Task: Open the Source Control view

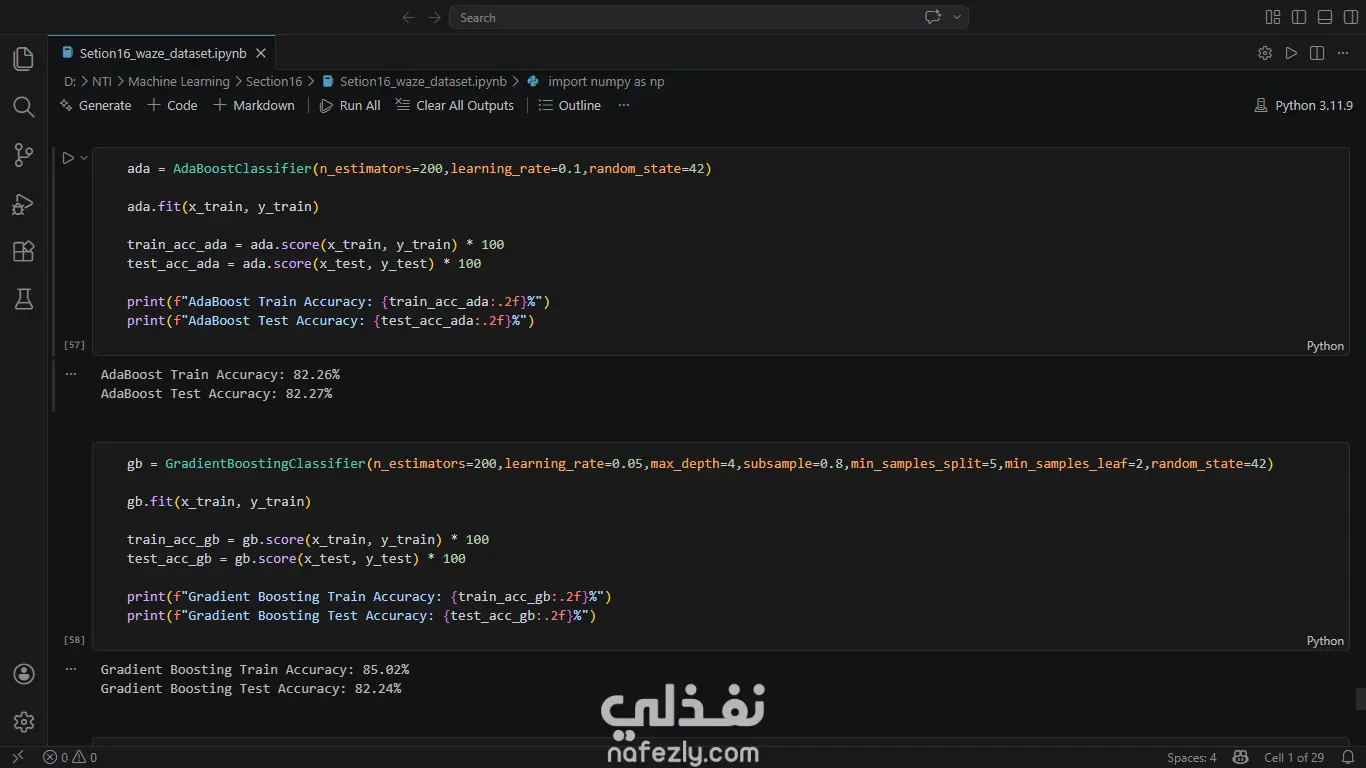Action: tap(23, 155)
